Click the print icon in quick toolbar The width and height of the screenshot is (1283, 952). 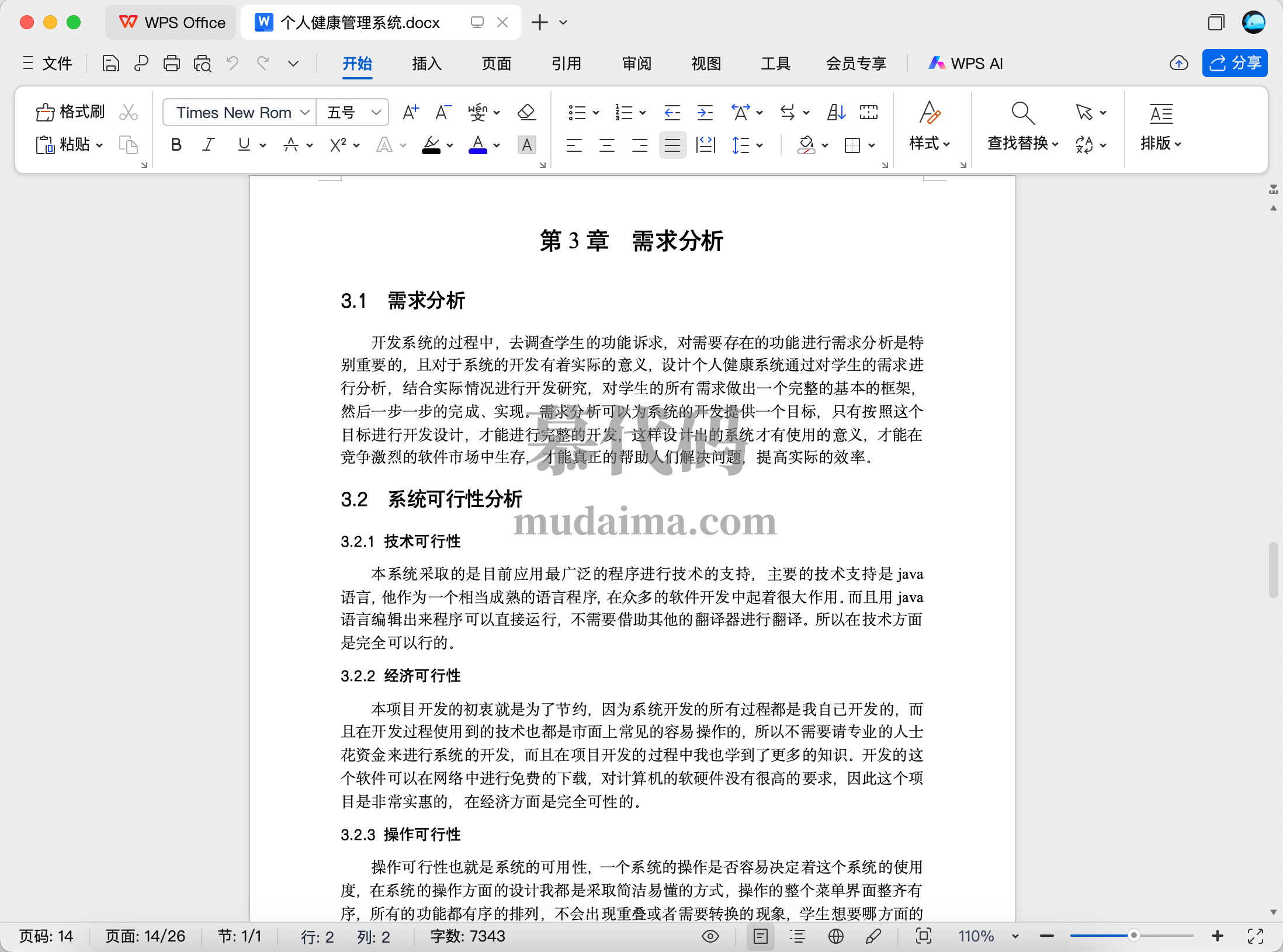(x=171, y=63)
